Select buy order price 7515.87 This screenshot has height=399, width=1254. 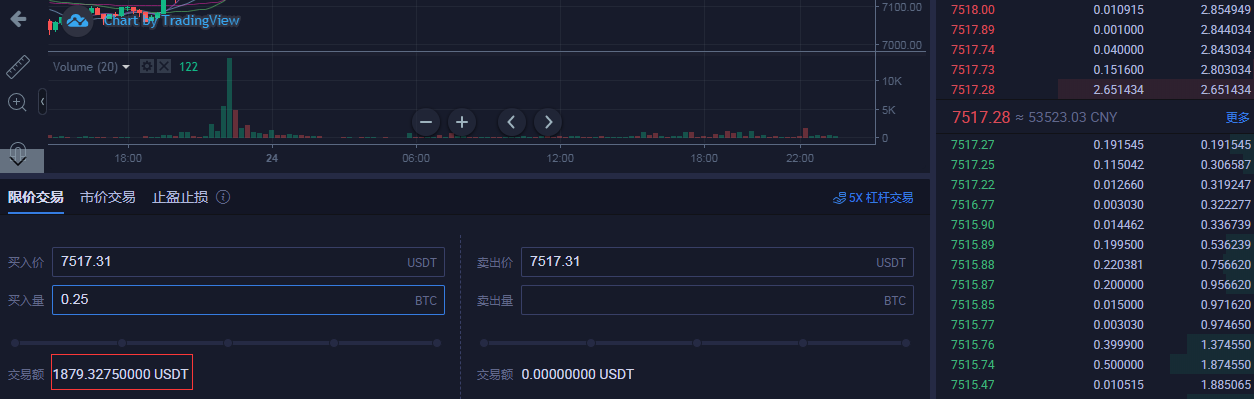coord(973,284)
